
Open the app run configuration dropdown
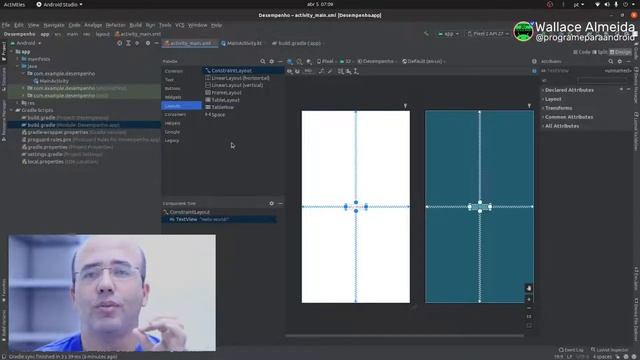pyautogui.click(x=448, y=34)
